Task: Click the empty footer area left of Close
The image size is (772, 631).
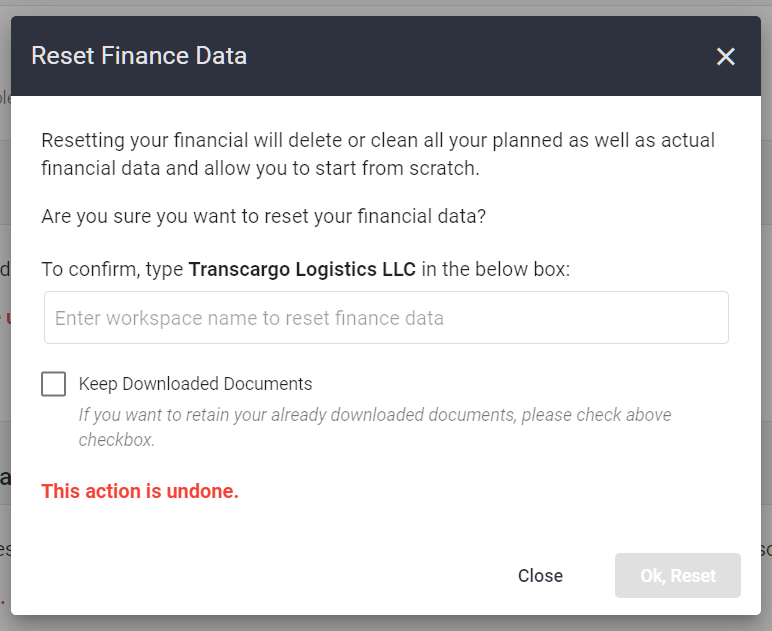Action: pyautogui.click(x=250, y=575)
